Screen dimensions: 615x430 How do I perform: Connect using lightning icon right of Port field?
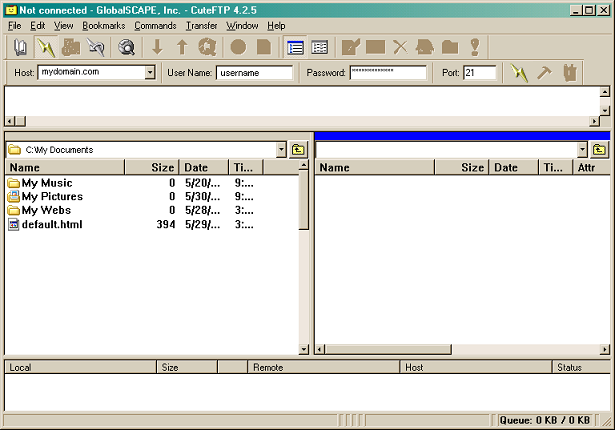tap(519, 73)
